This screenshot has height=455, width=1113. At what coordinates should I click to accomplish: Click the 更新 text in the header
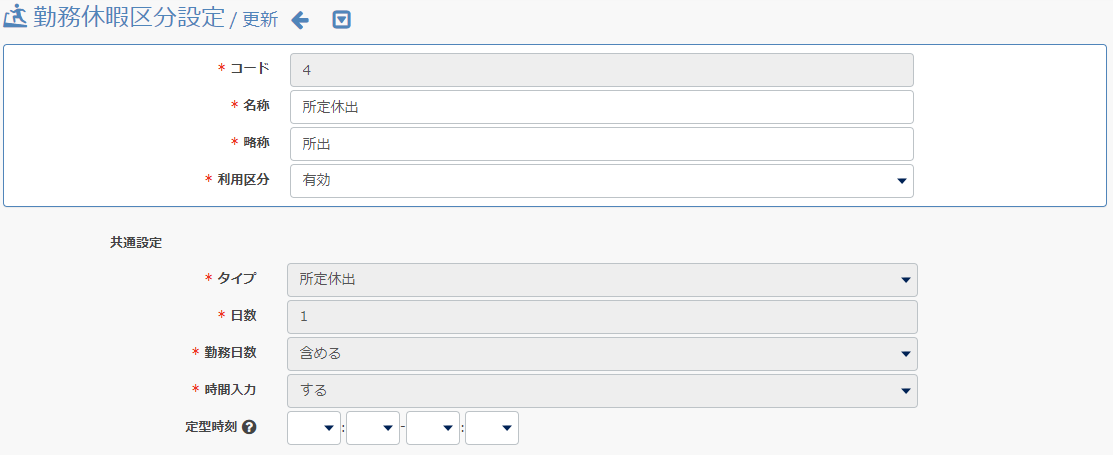260,21
